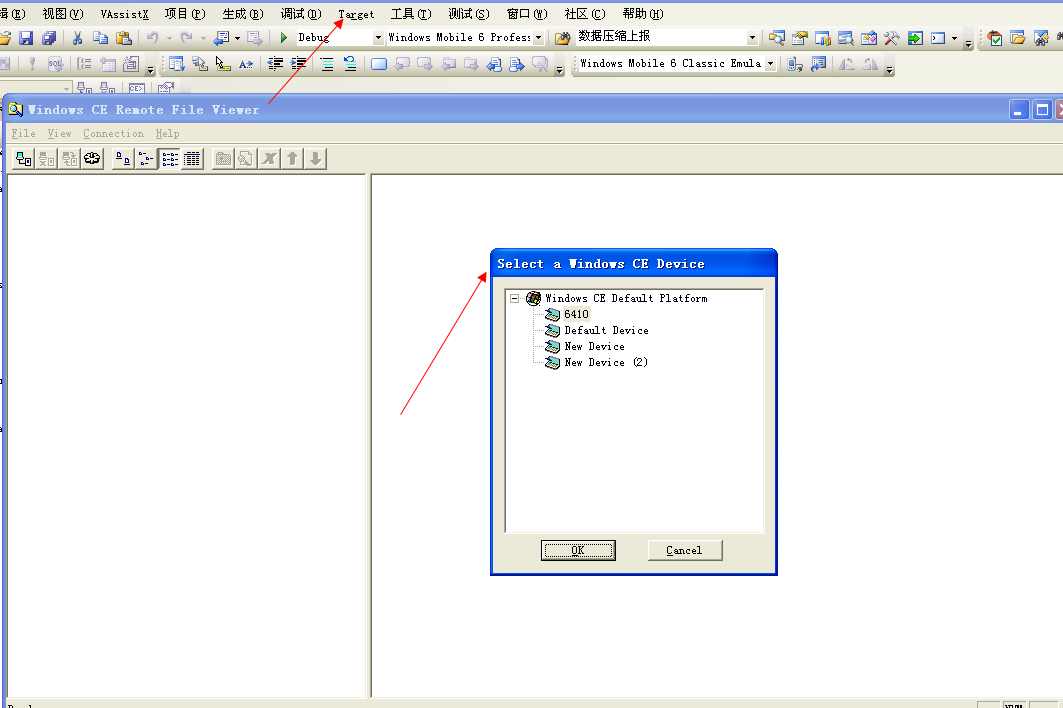The height and width of the screenshot is (708, 1063).
Task: Click the Export File up-arrow icon
Action: coord(292,159)
